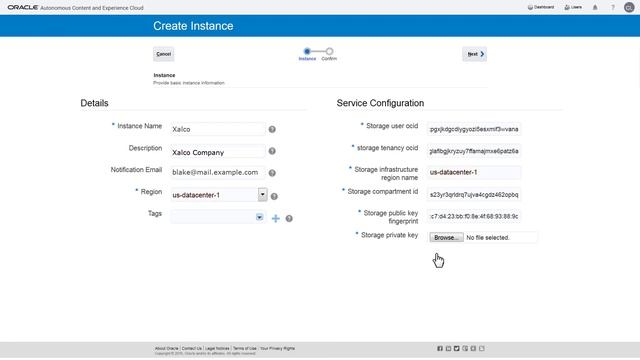
Task: Show help for Description field
Action: click(x=272, y=151)
